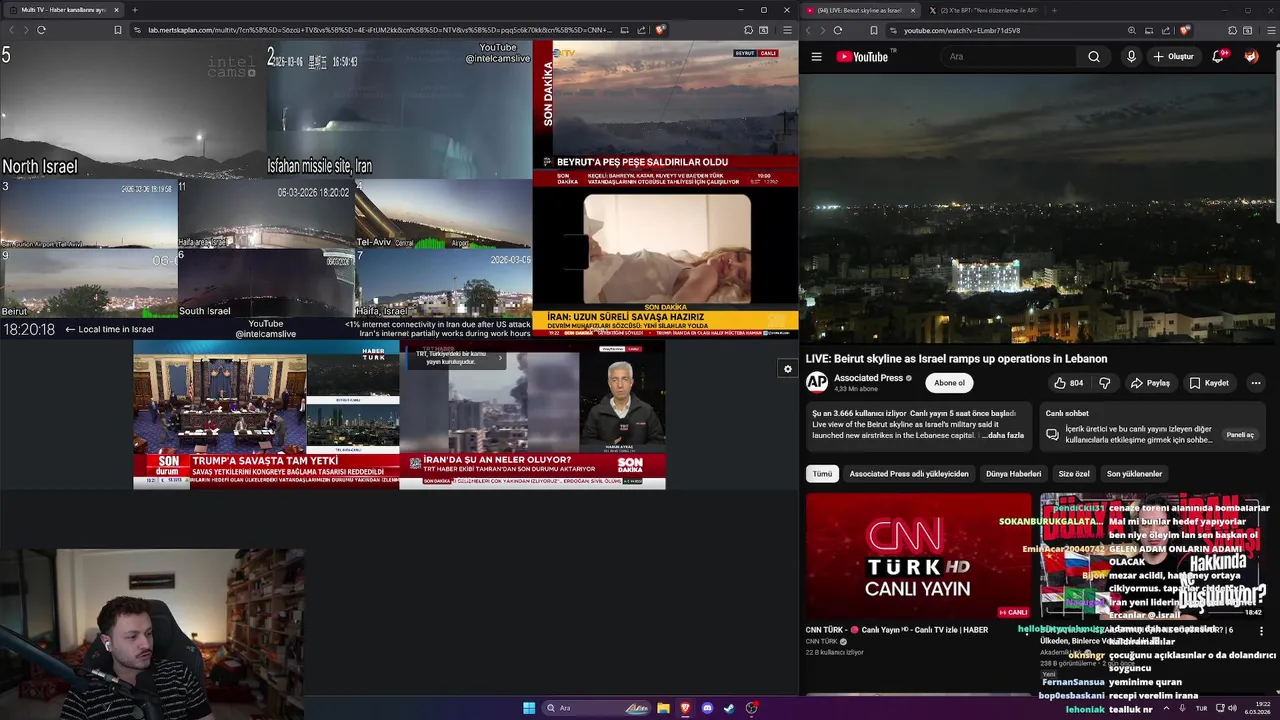
Task: Start voice search with the microphone icon
Action: (x=1131, y=57)
